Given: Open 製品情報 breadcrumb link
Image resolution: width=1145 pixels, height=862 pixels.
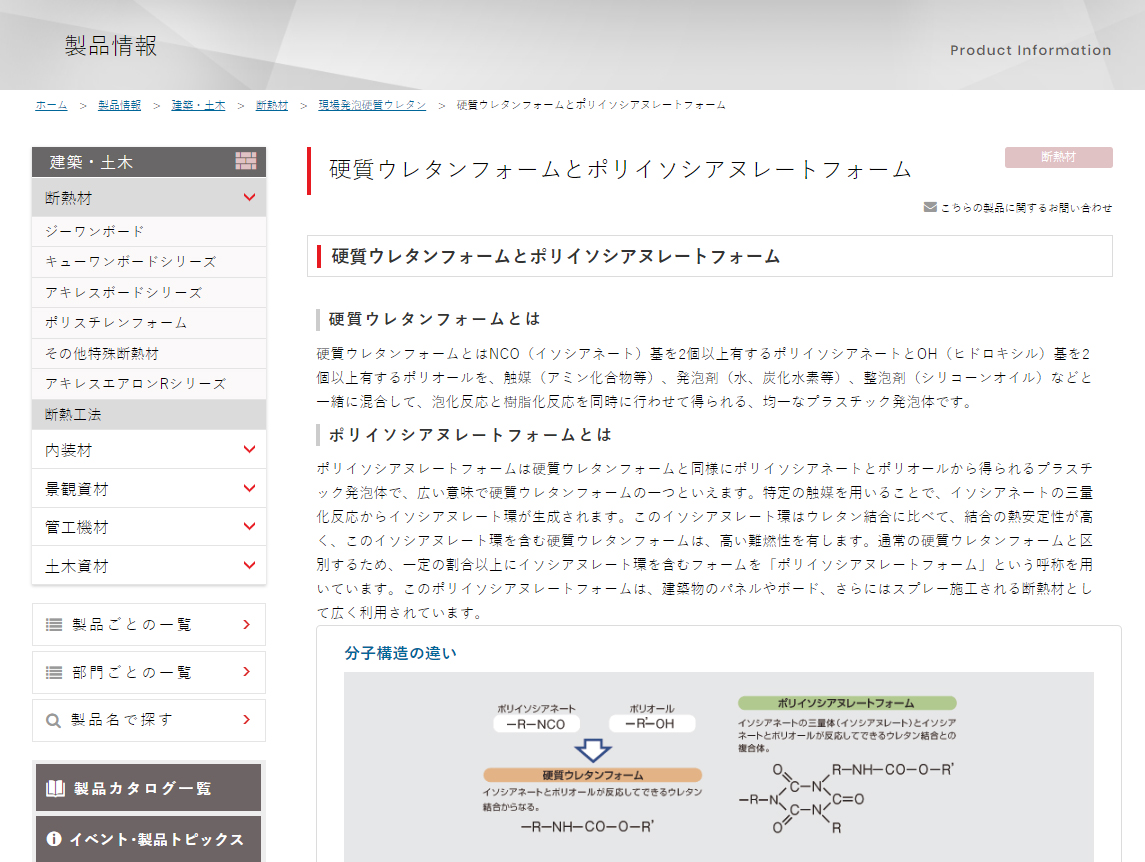Looking at the screenshot, I should point(120,105).
